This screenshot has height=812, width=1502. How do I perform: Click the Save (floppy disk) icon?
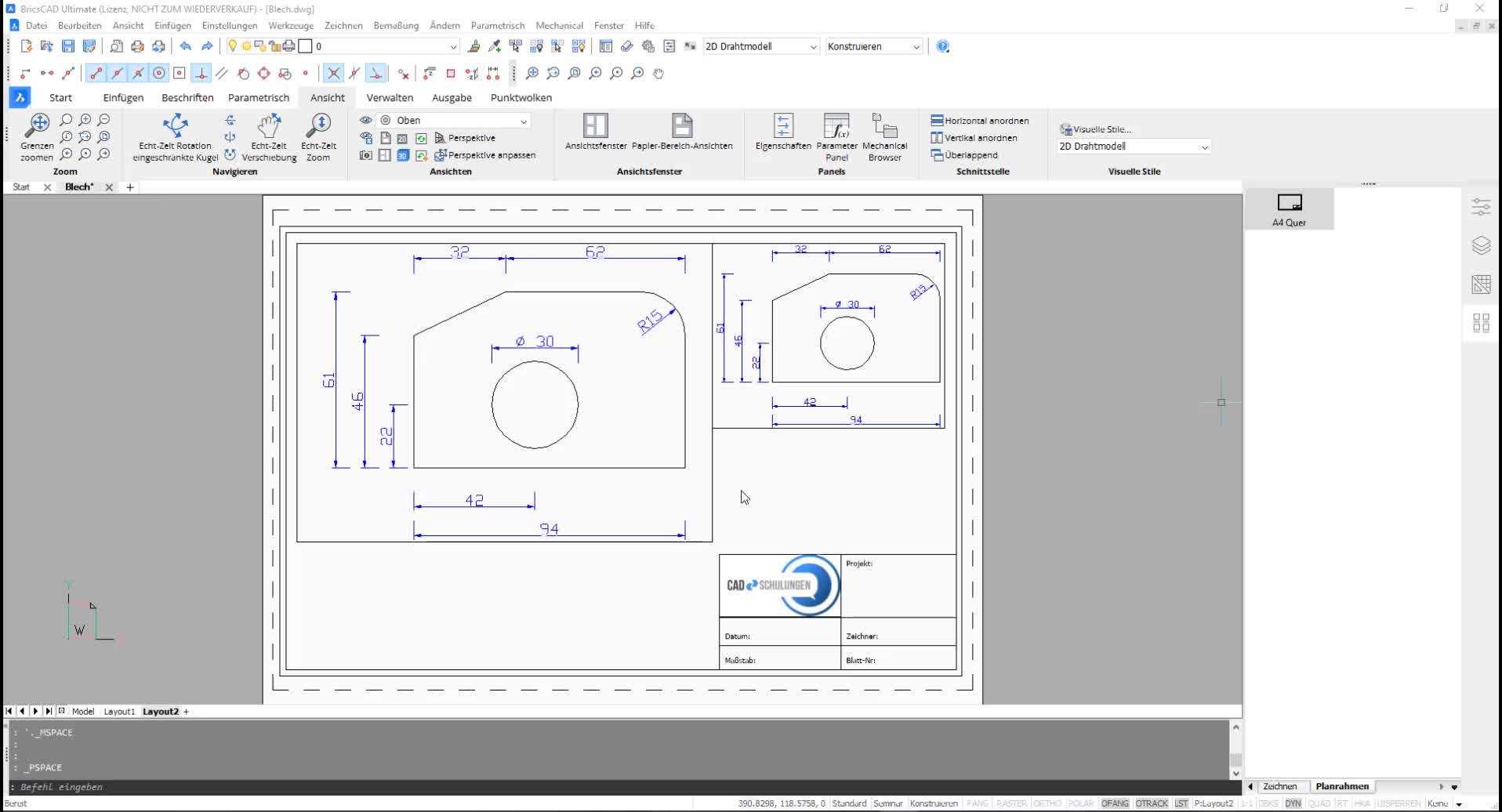tap(68, 46)
